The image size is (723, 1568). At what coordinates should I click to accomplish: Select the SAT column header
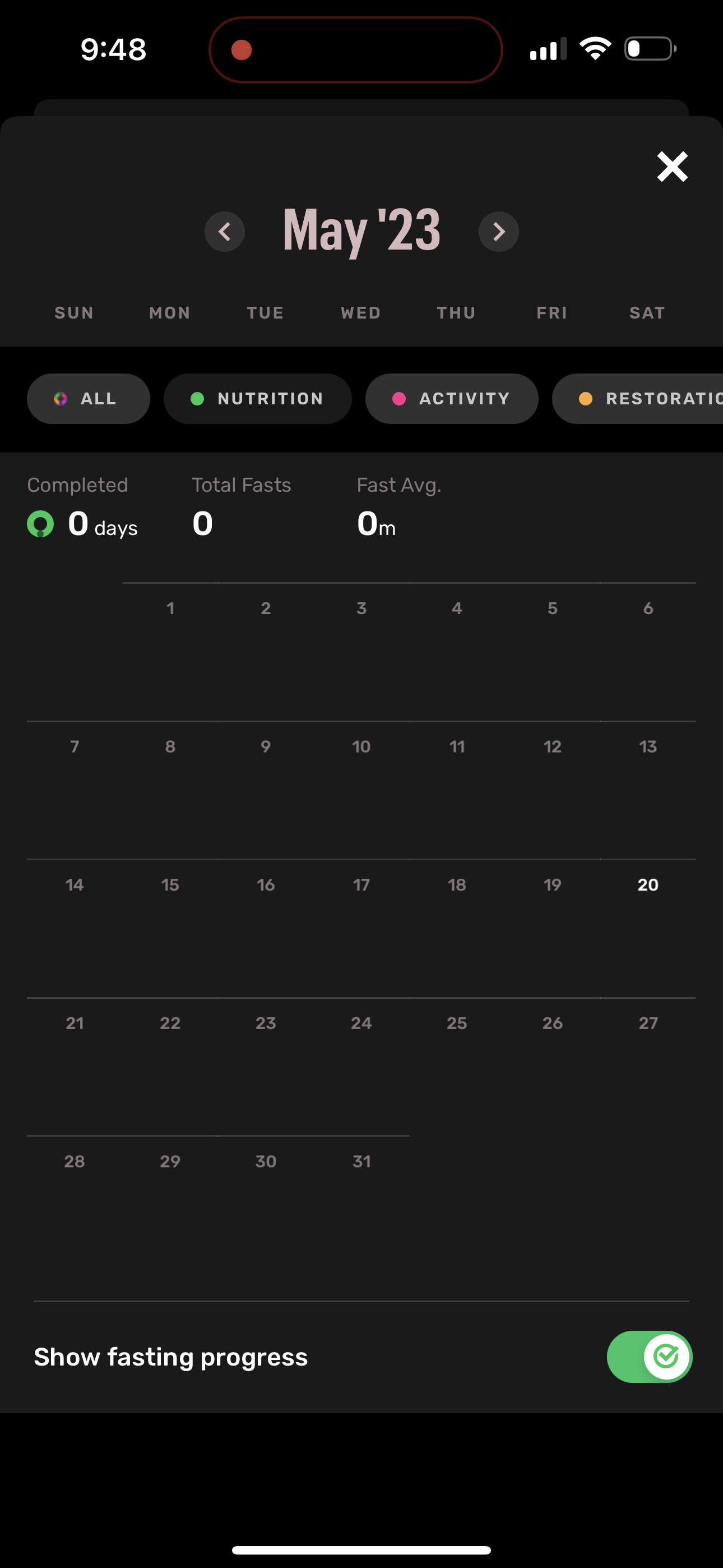click(647, 312)
